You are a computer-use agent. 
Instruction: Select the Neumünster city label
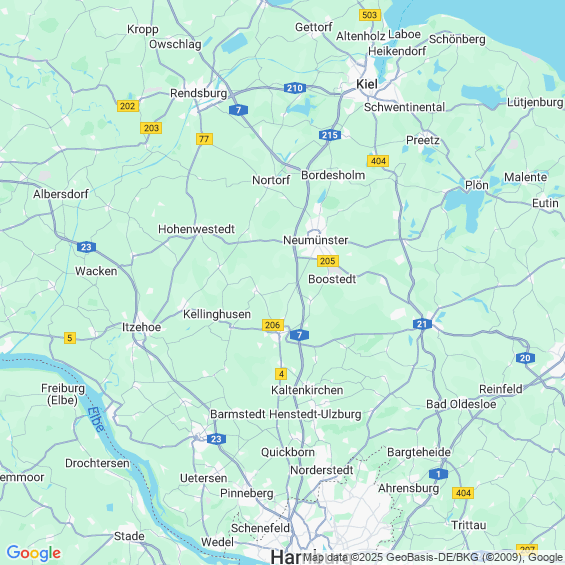click(x=316, y=240)
